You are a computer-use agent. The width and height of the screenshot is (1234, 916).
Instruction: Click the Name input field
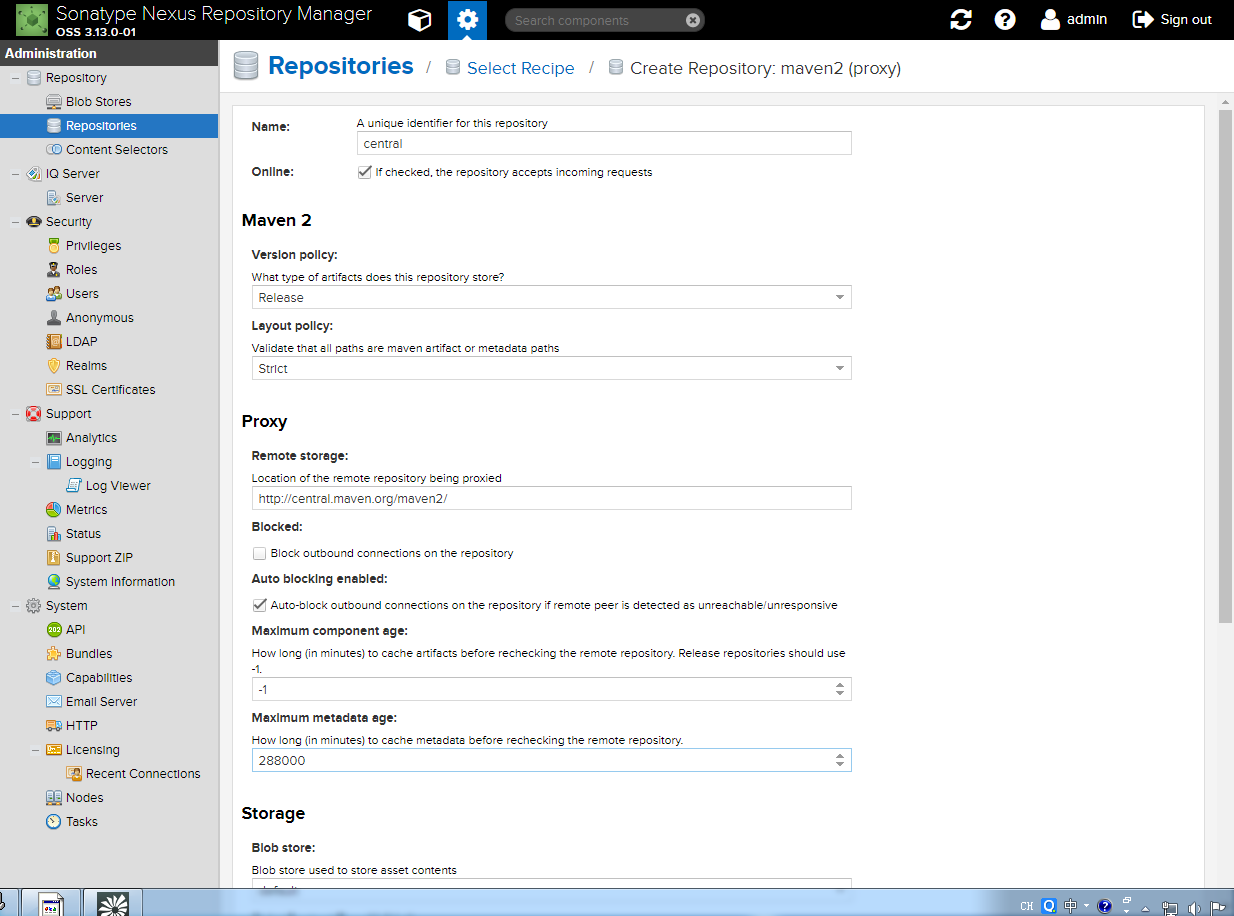[604, 143]
